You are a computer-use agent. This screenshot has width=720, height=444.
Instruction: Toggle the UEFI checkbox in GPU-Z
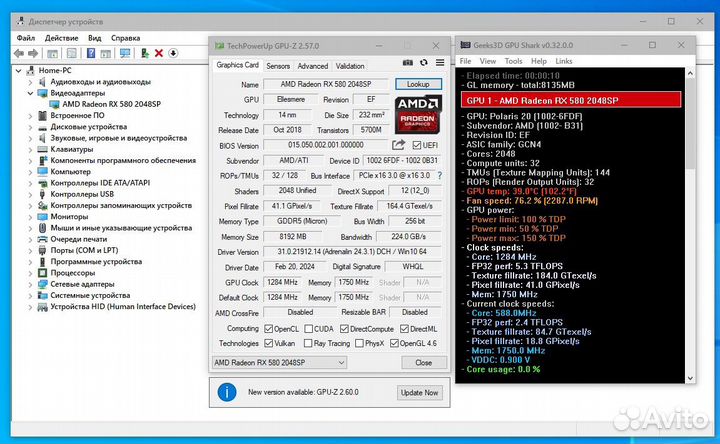[417, 145]
